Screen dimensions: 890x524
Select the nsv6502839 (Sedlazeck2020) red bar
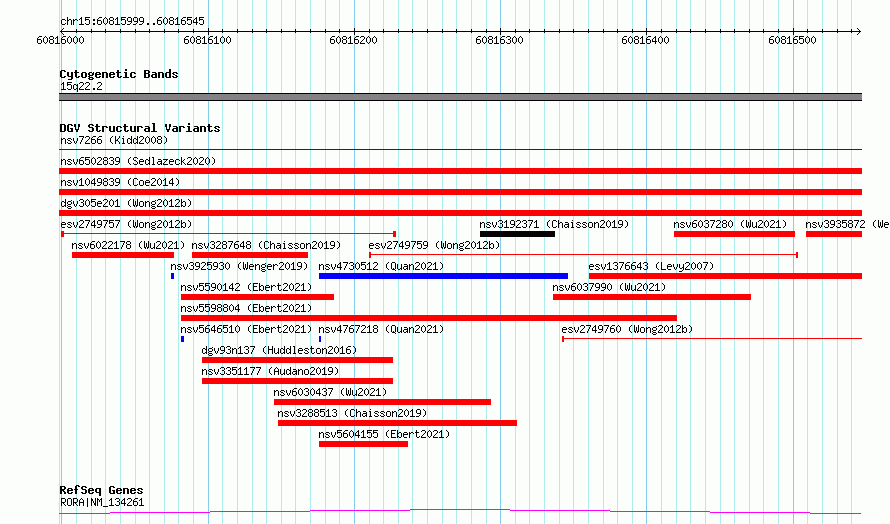click(460, 171)
